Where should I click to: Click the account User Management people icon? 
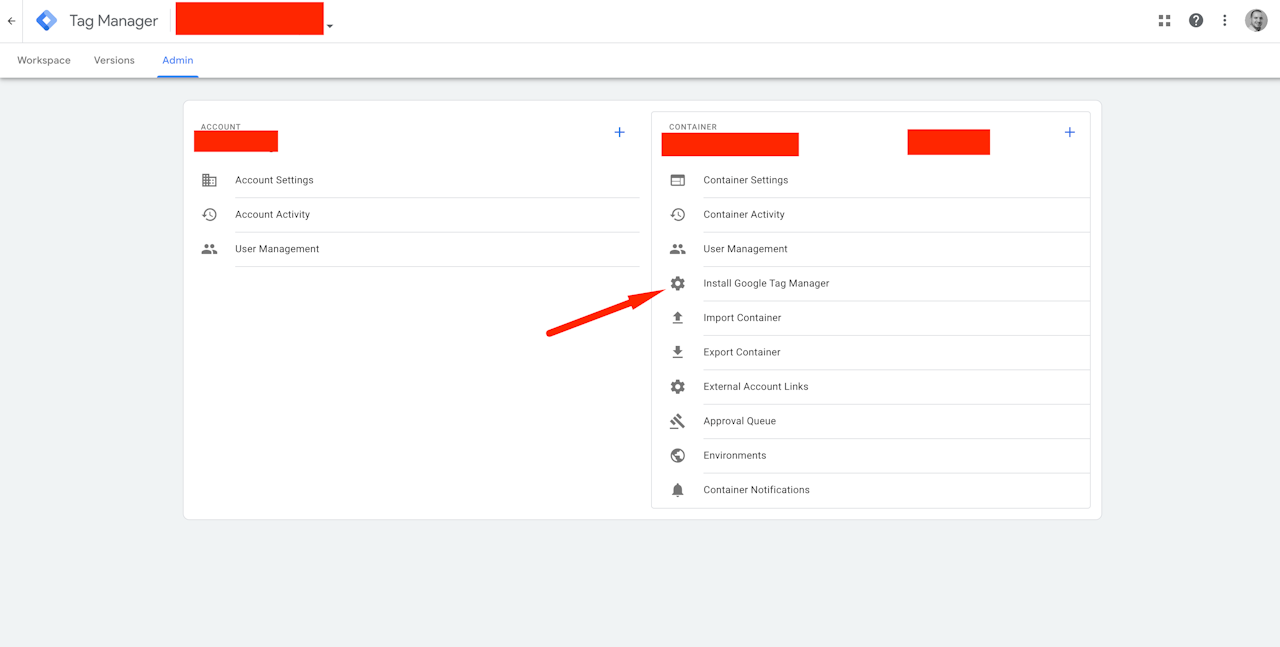tap(209, 249)
